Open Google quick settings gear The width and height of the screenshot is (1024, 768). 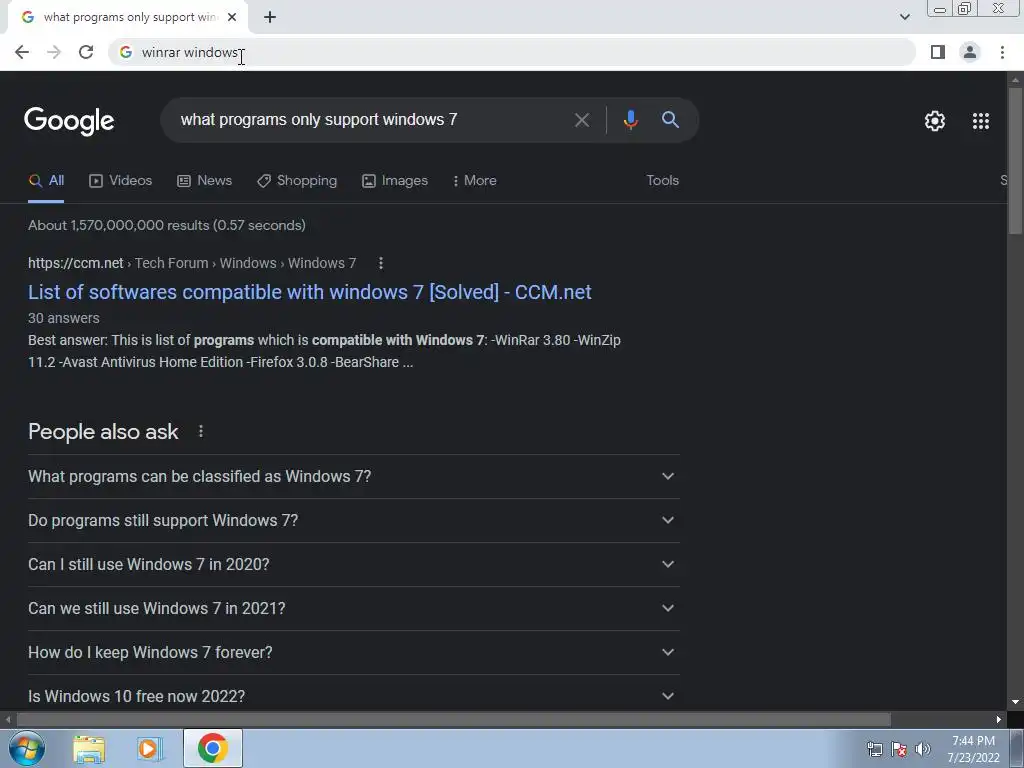click(x=935, y=121)
